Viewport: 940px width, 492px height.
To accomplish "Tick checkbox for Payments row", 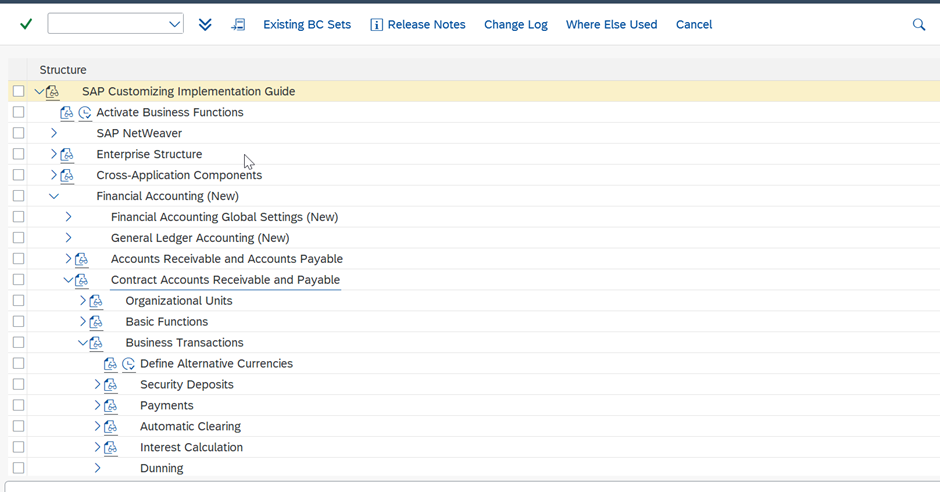I will click(19, 405).
